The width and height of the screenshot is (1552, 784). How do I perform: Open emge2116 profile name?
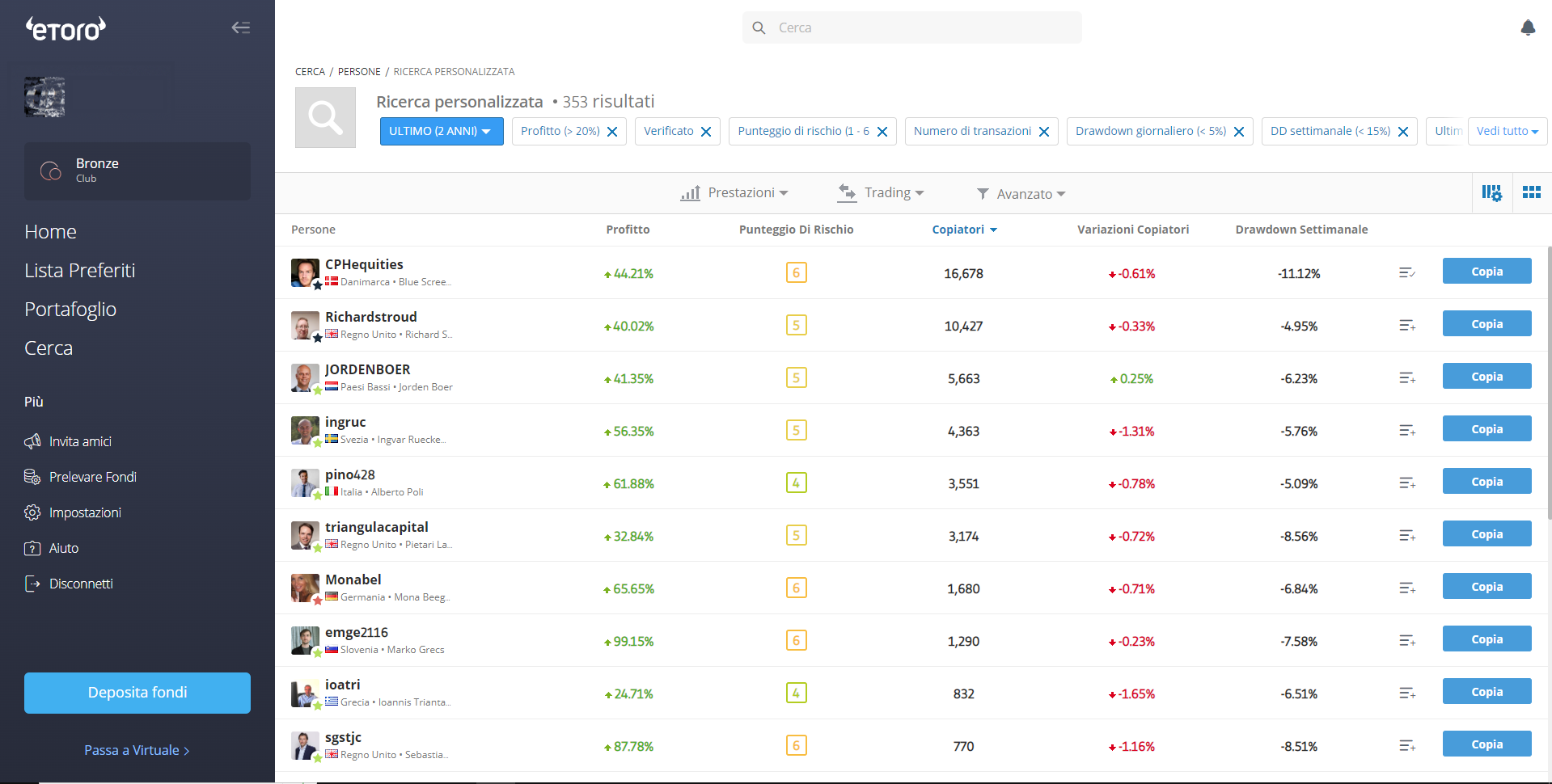pos(357,632)
